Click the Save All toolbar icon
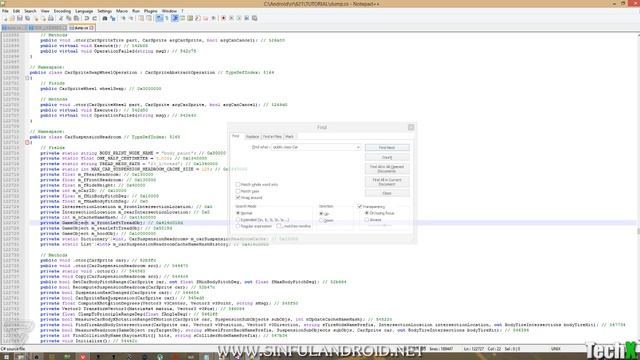The image size is (640, 360). [27, 18]
